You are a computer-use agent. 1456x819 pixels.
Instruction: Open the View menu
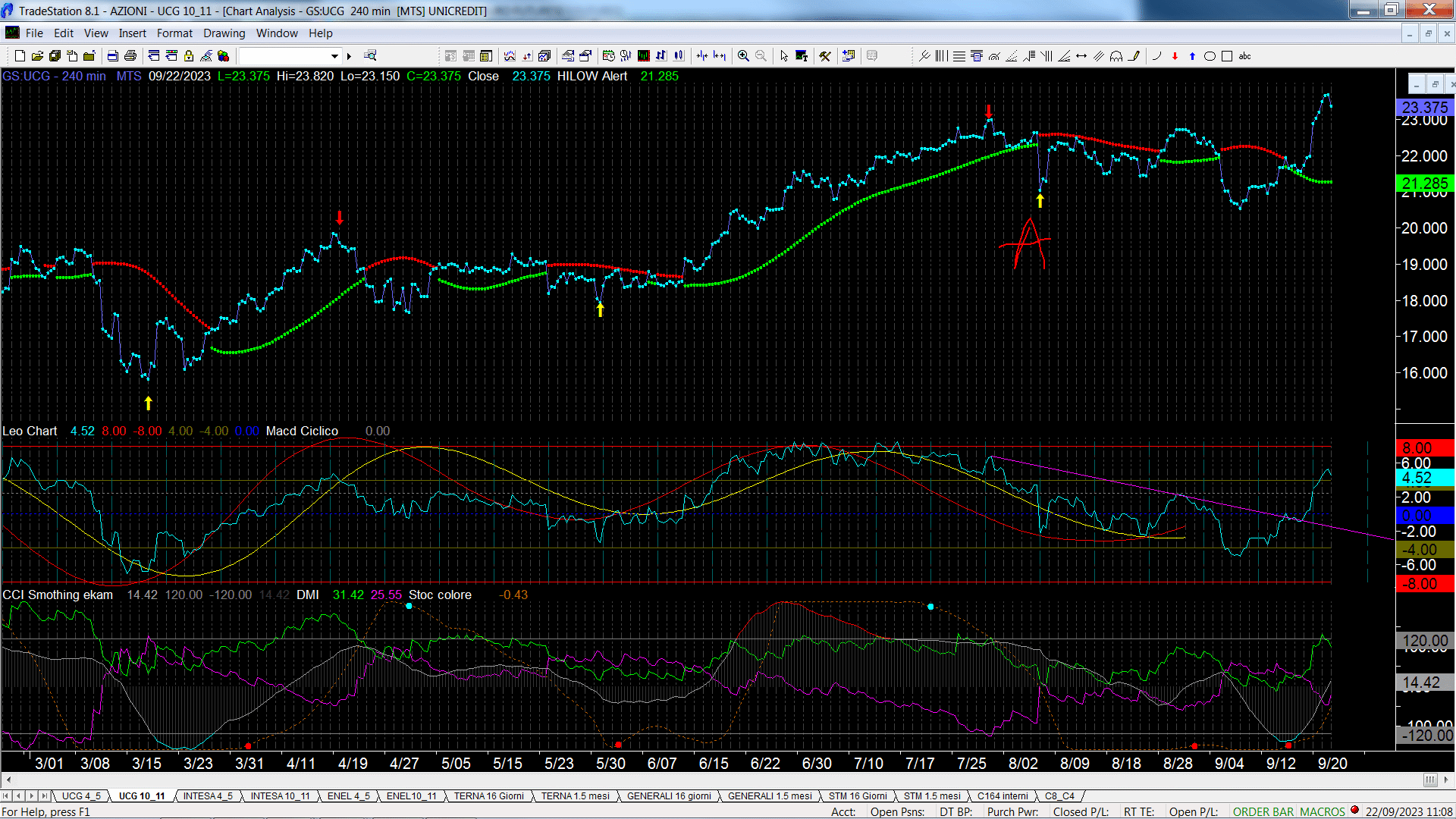96,33
